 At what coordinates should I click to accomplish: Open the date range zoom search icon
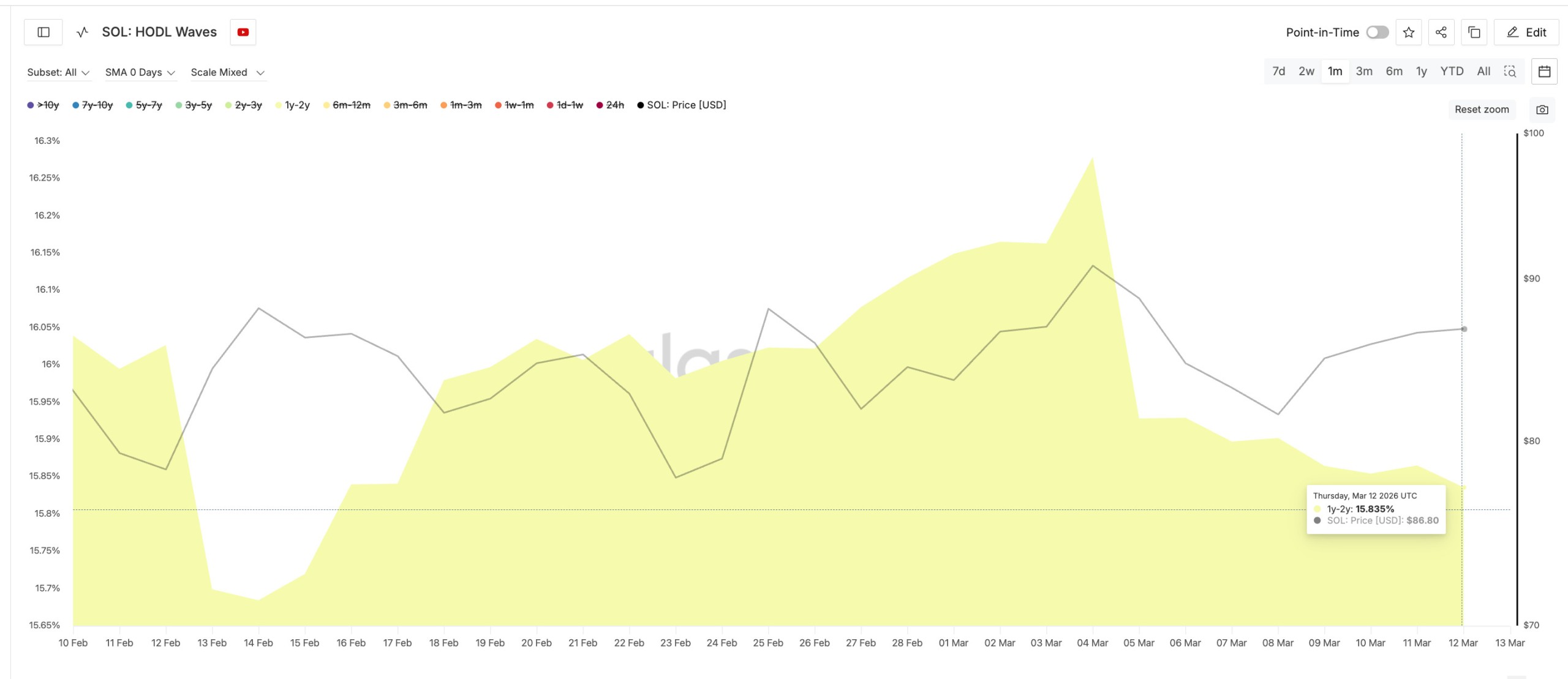tap(1511, 72)
